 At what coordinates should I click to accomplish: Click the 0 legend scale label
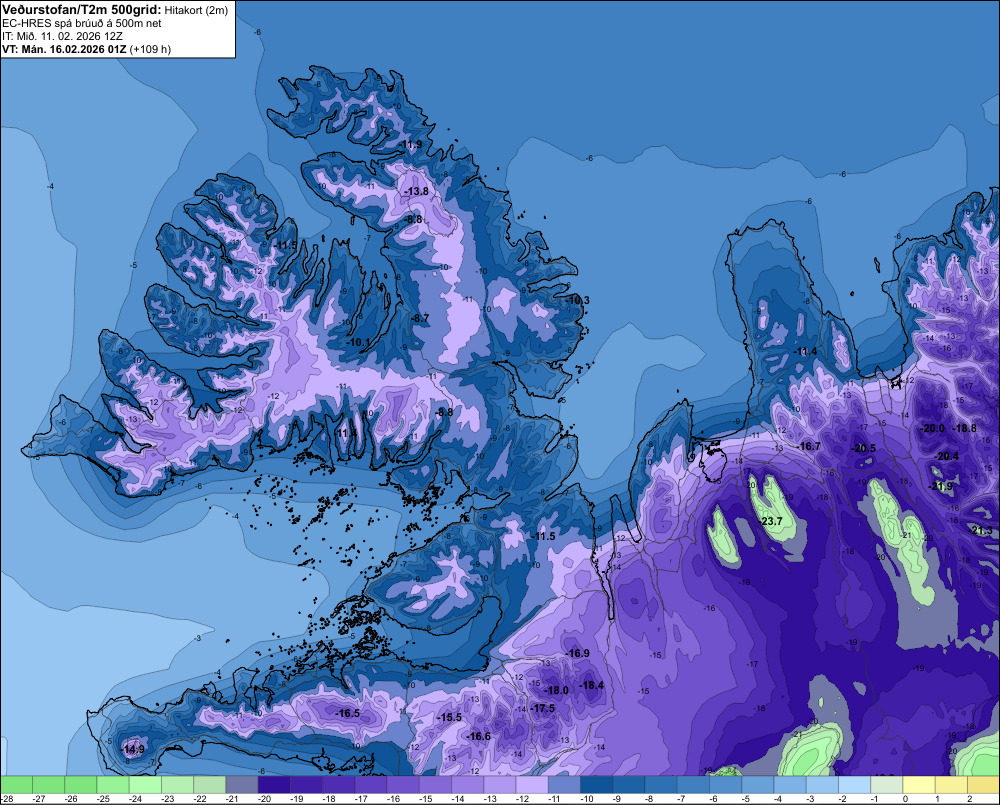[906, 799]
